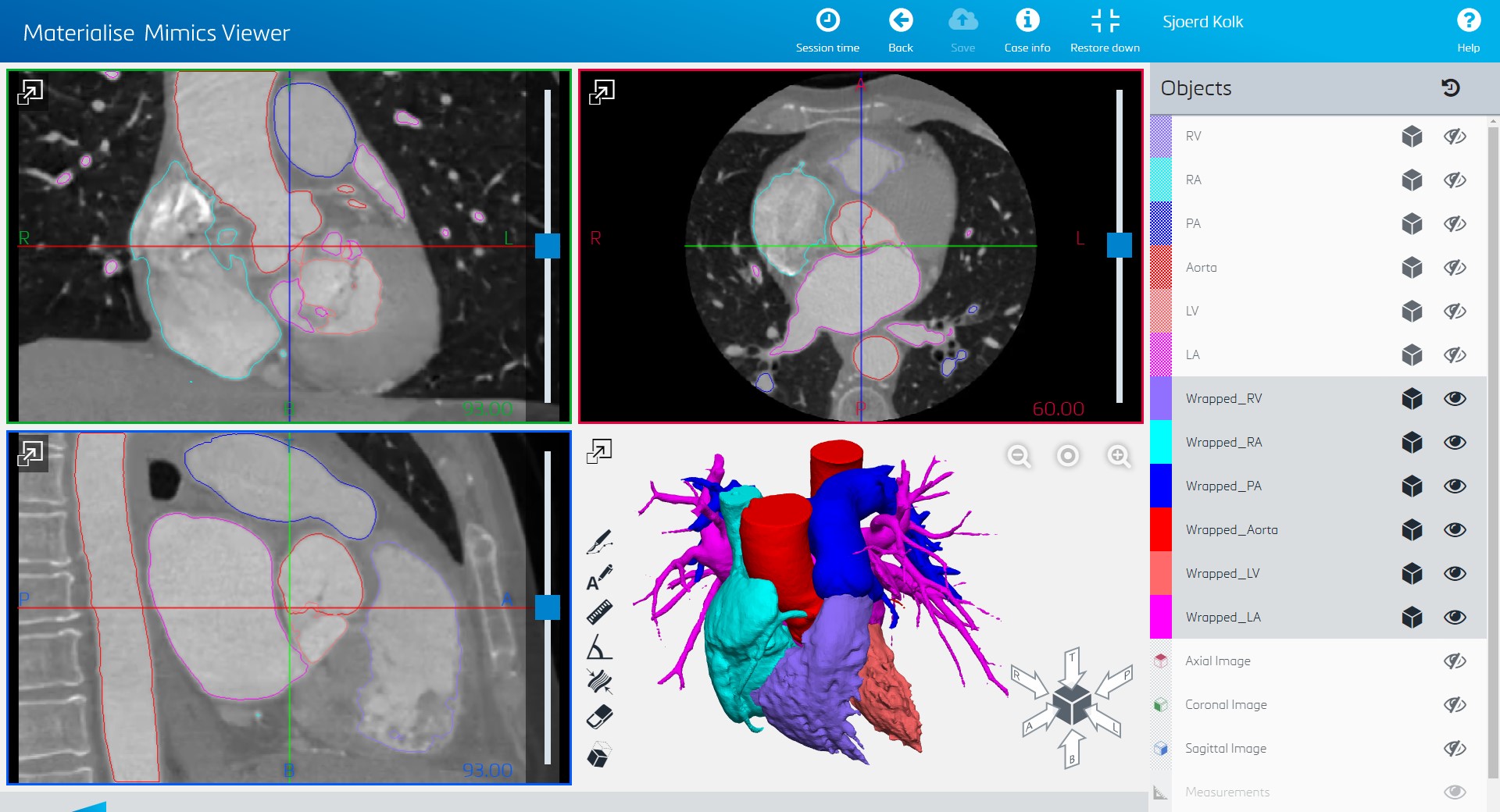The image size is (1500, 812).
Task: Select the Aorta object label
Action: pyautogui.click(x=1201, y=268)
